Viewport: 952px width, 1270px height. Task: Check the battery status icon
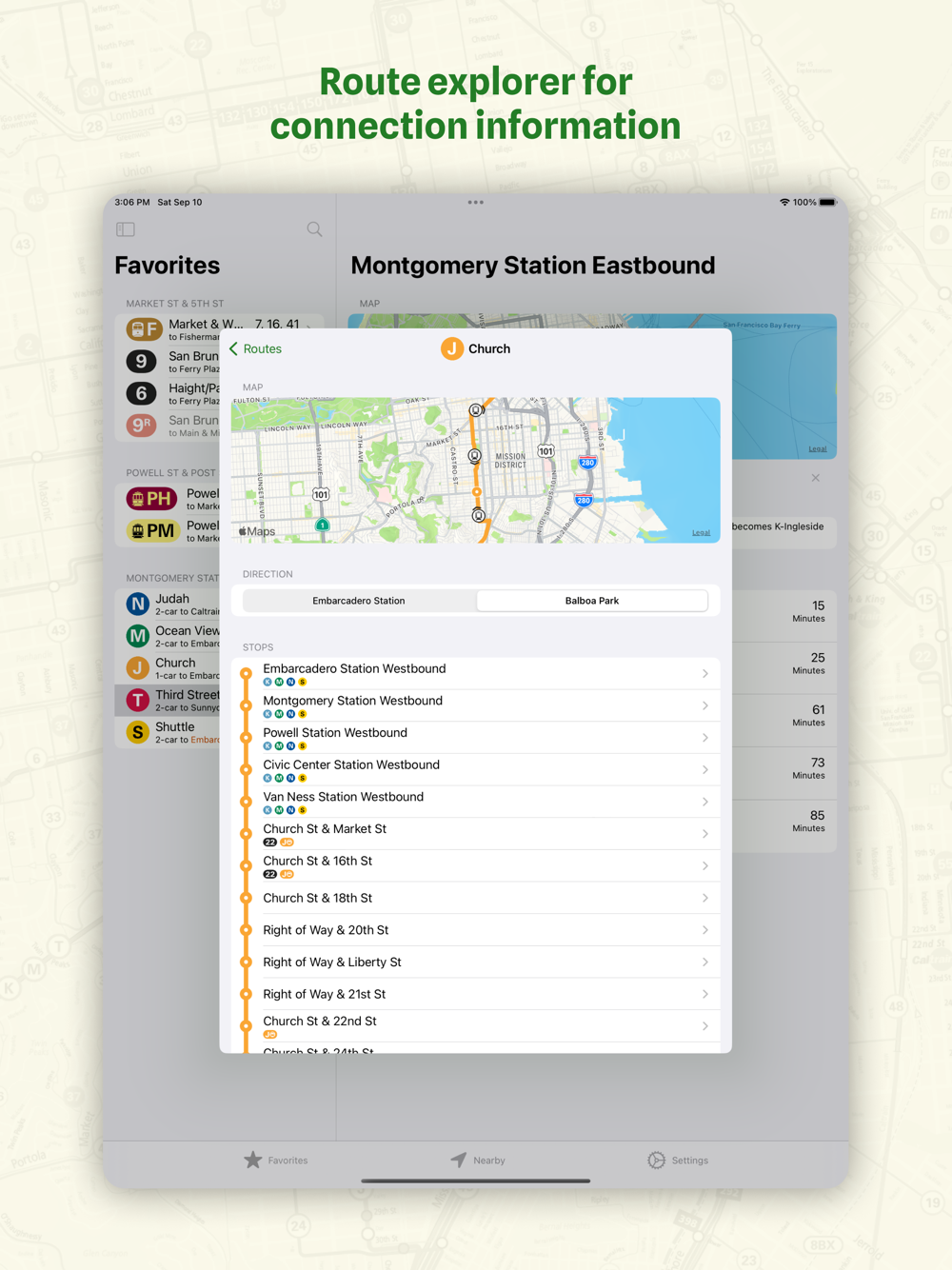(827, 202)
